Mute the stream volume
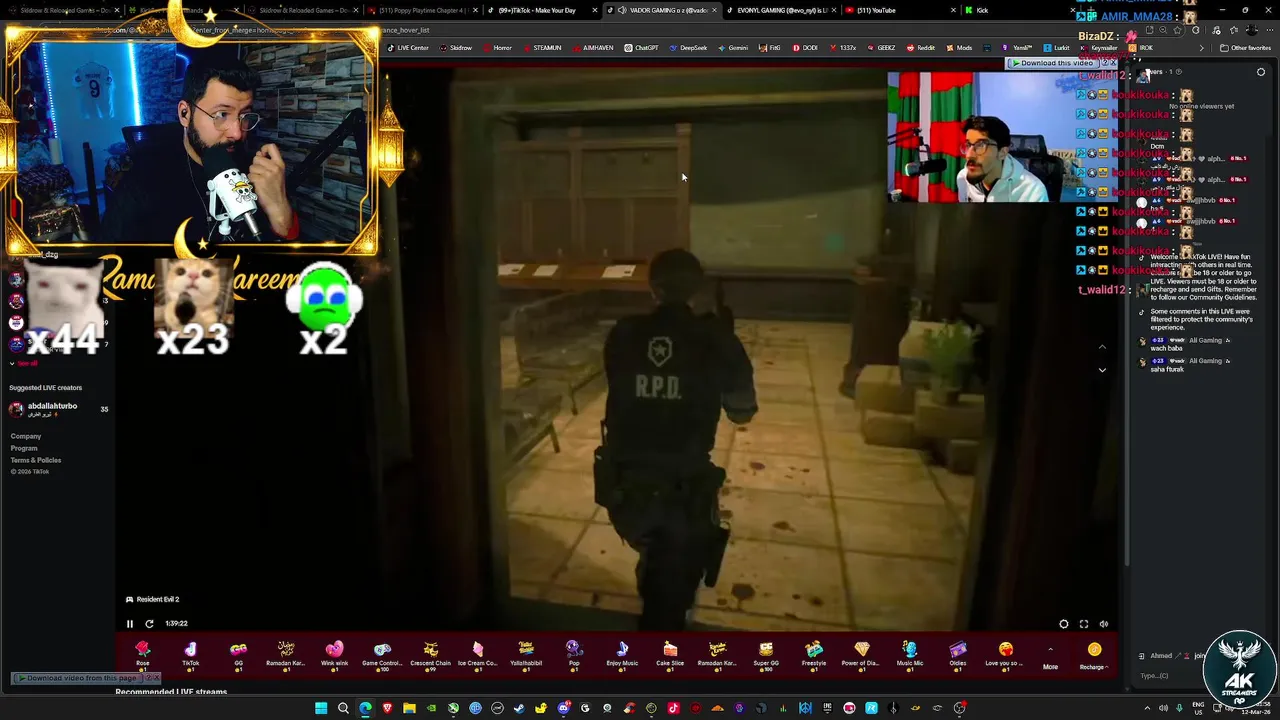This screenshot has width=1280, height=720. [1104, 624]
